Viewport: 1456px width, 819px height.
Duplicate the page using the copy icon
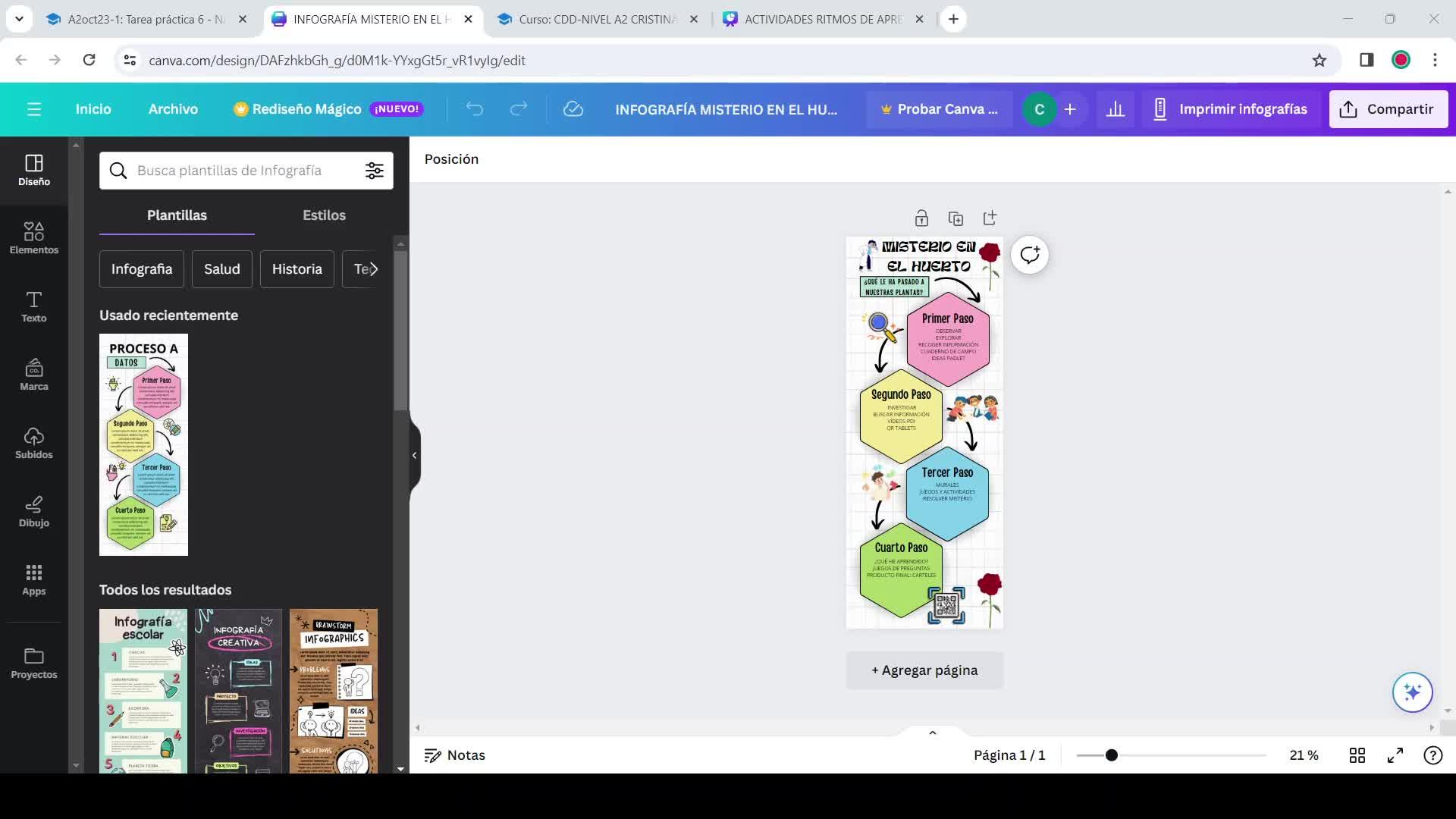pyautogui.click(x=955, y=218)
